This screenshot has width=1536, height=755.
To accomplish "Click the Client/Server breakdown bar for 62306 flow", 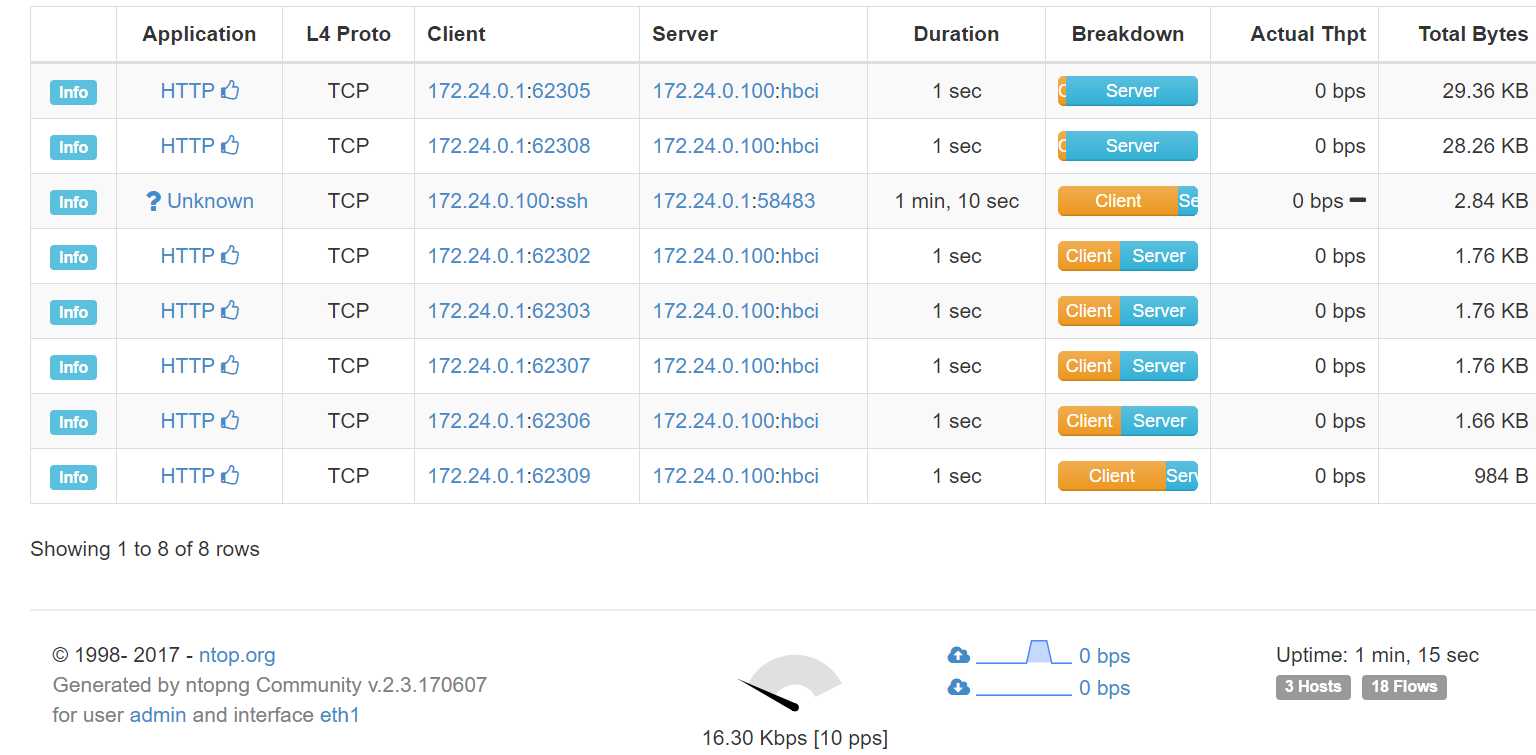I will (x=1127, y=421).
